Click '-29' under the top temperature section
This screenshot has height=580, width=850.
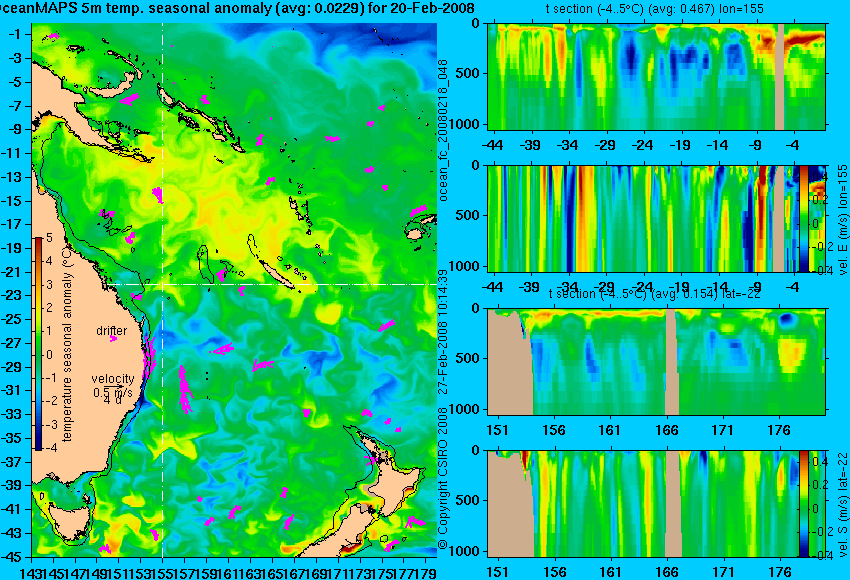click(x=605, y=145)
